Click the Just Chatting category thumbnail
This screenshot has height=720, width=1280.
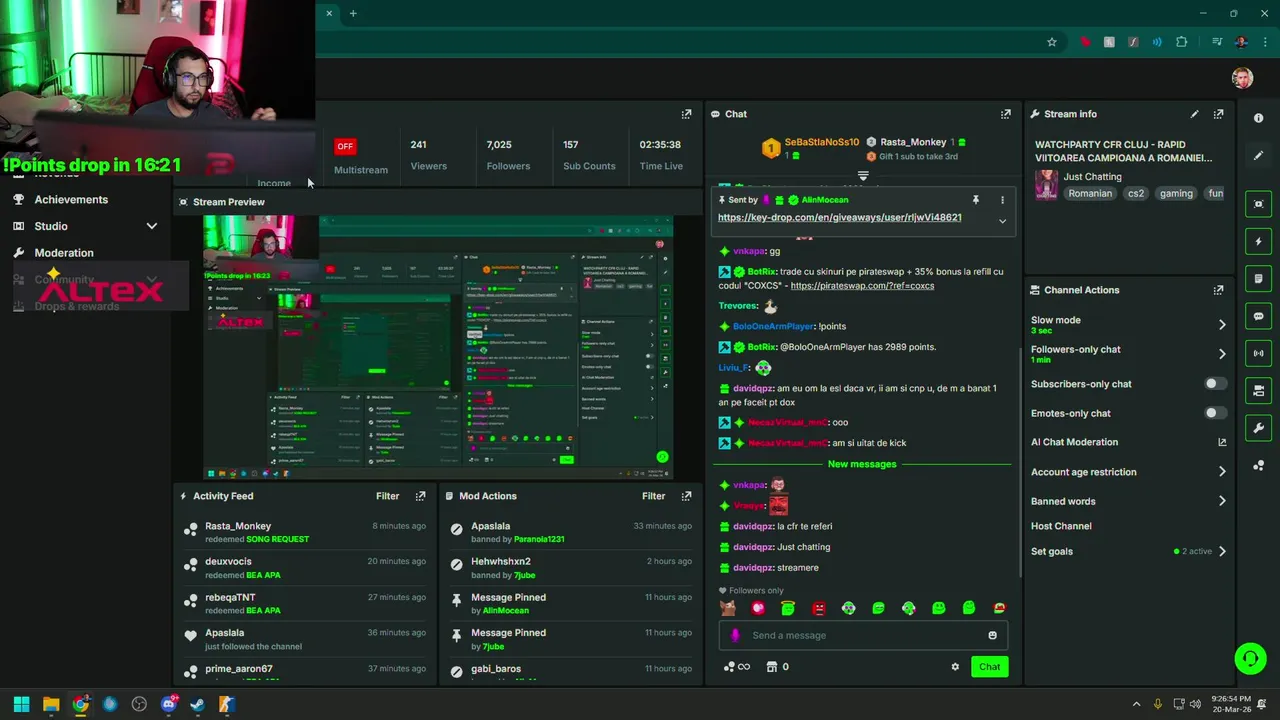tap(1046, 185)
